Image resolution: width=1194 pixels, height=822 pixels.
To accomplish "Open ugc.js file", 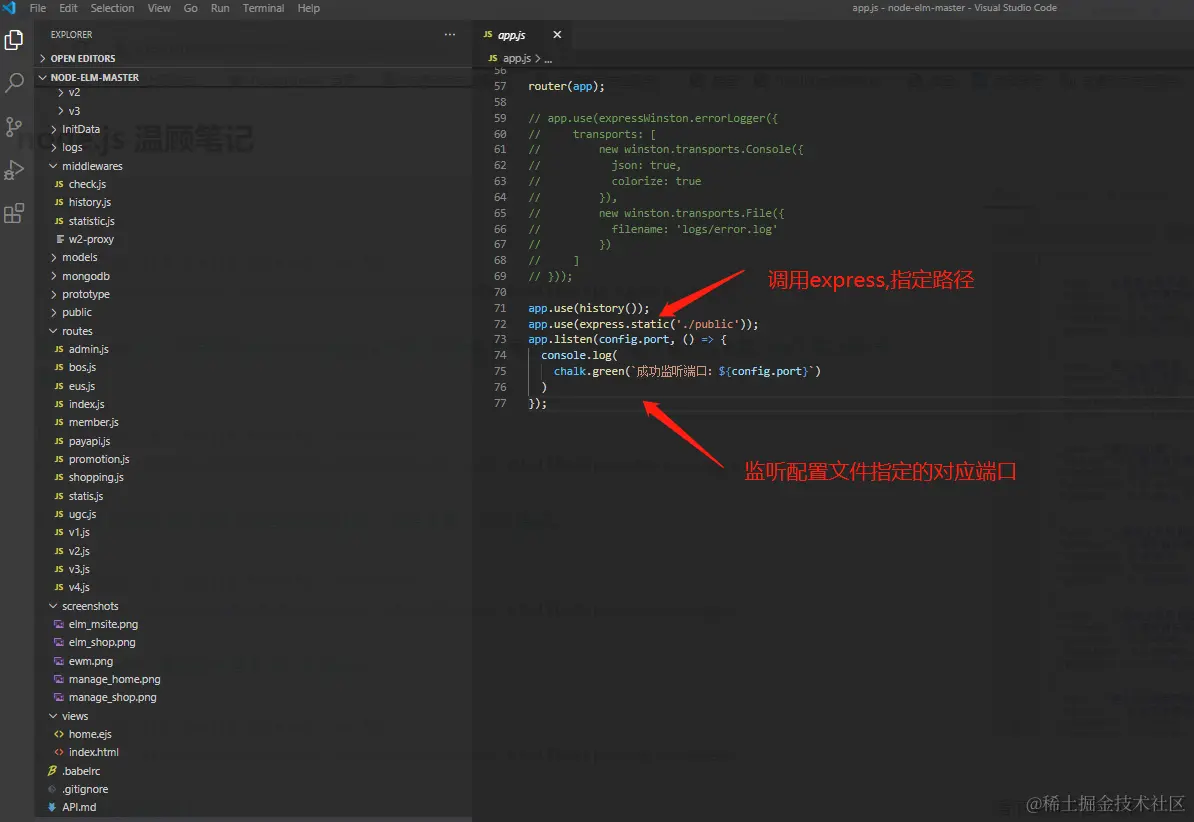I will coord(82,514).
